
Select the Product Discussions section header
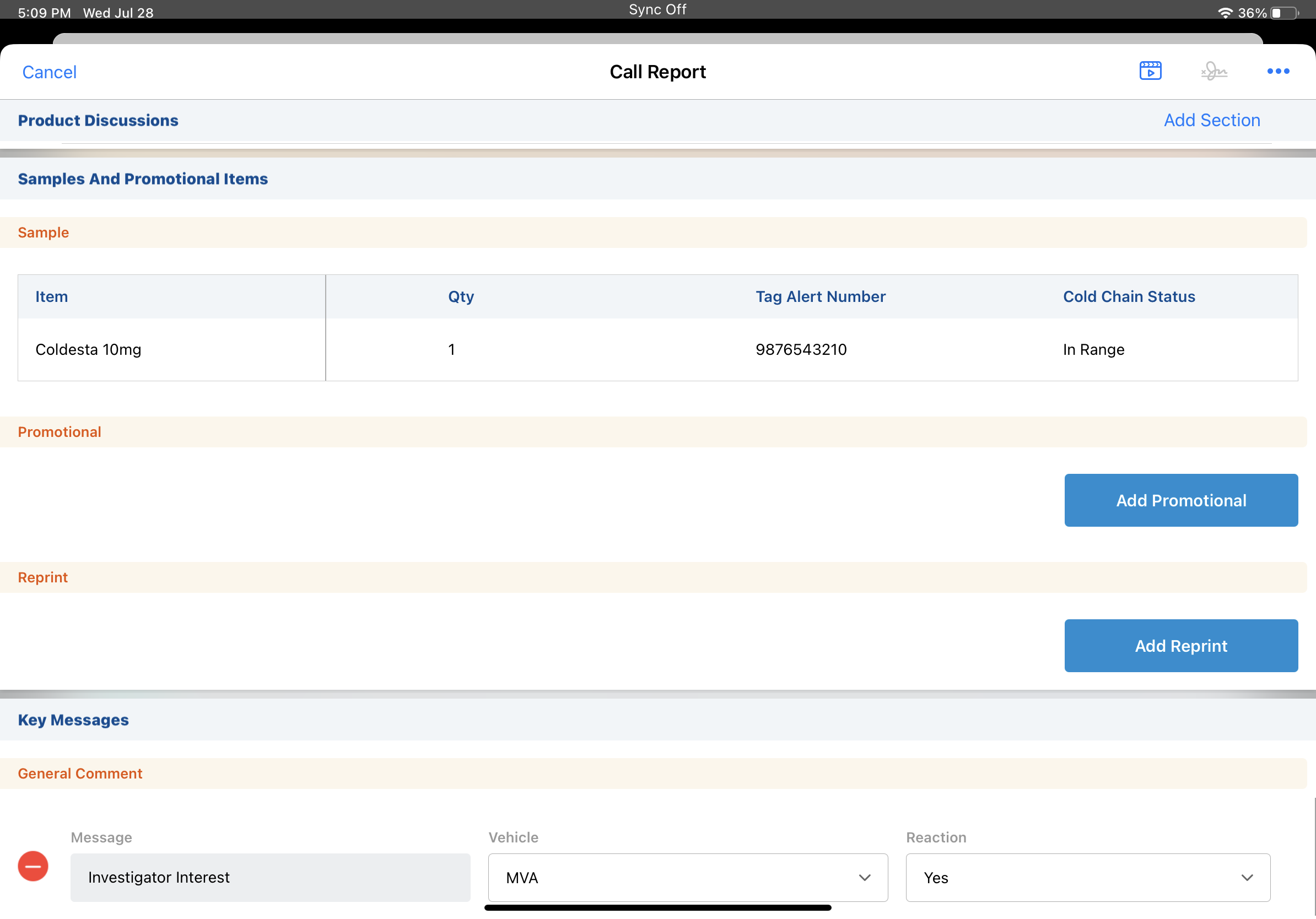point(98,120)
